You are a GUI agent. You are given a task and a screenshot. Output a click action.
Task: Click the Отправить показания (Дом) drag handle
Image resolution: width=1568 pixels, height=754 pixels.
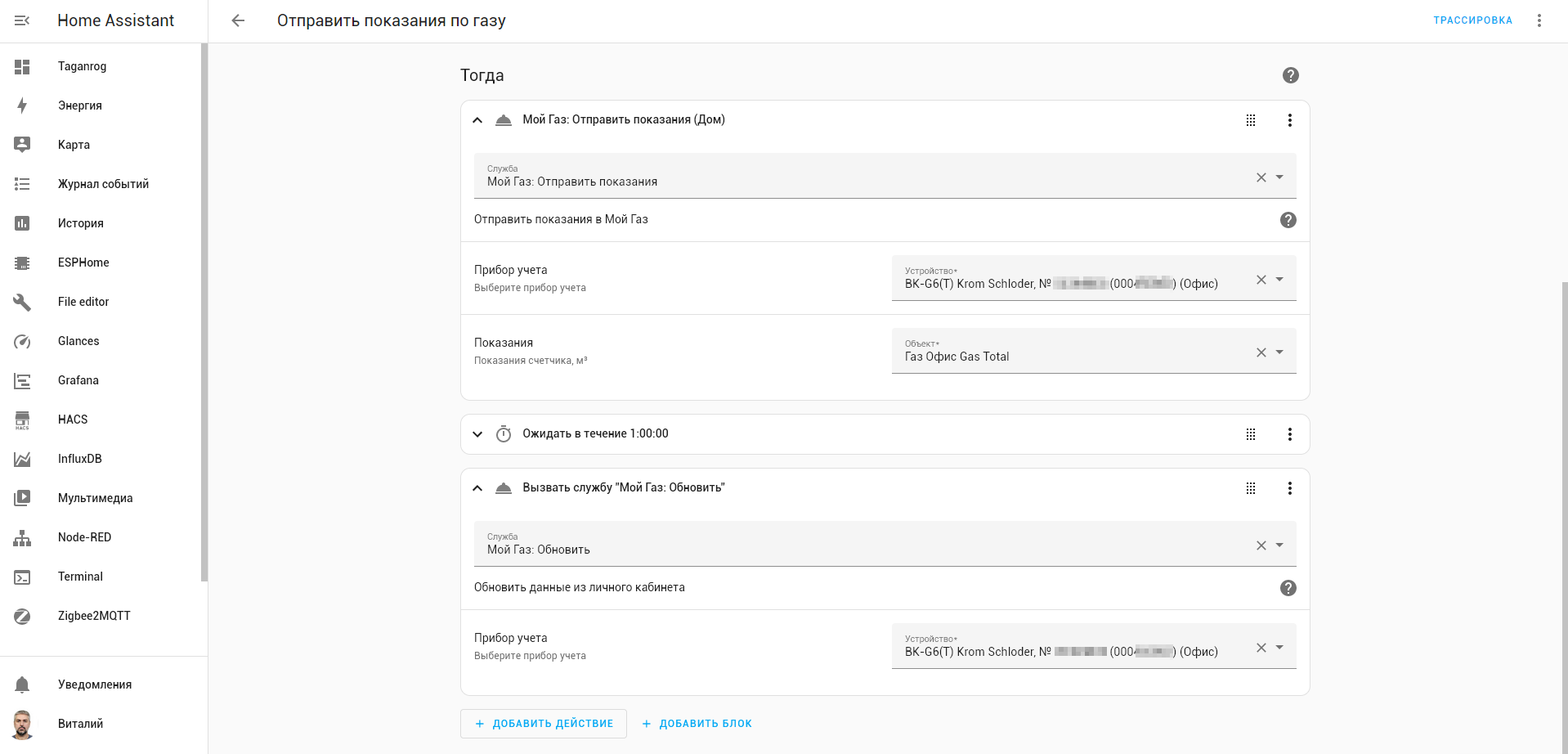[x=1251, y=120]
